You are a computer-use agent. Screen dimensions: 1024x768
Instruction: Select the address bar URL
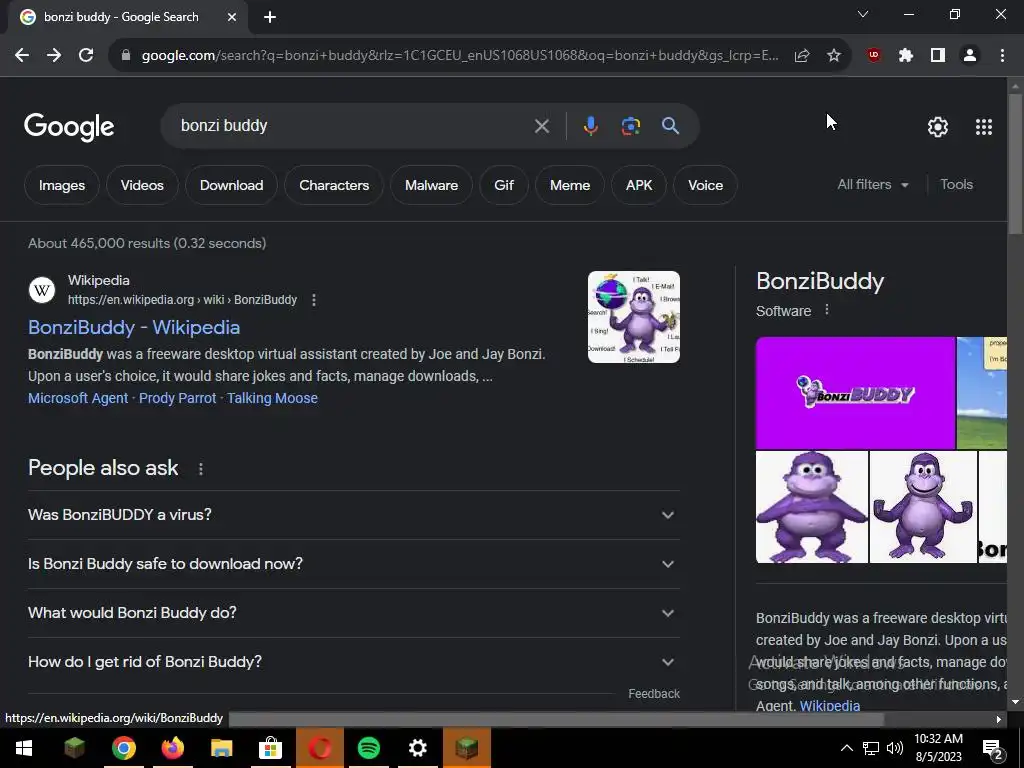point(460,56)
